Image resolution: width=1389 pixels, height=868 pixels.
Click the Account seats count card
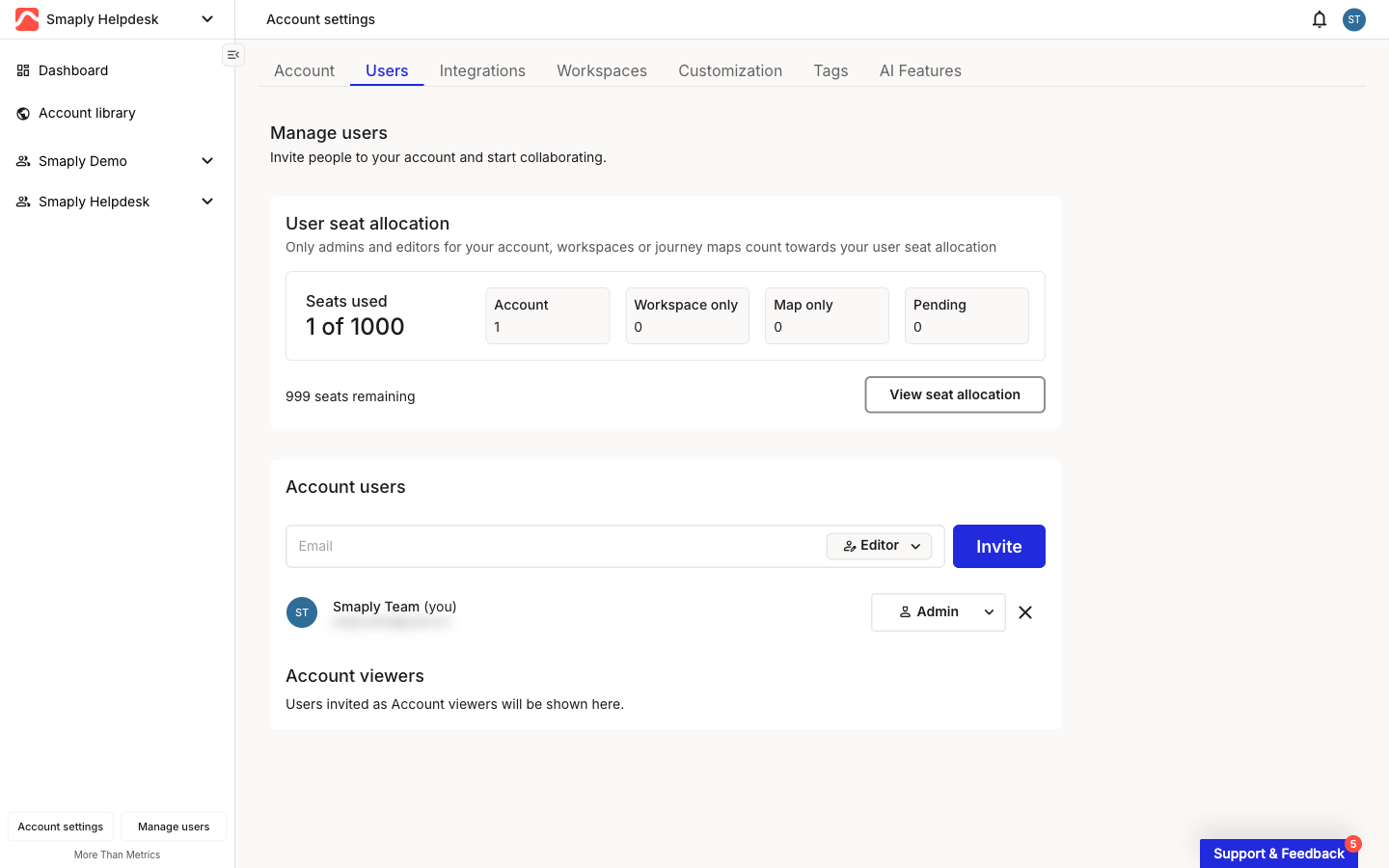pos(548,315)
